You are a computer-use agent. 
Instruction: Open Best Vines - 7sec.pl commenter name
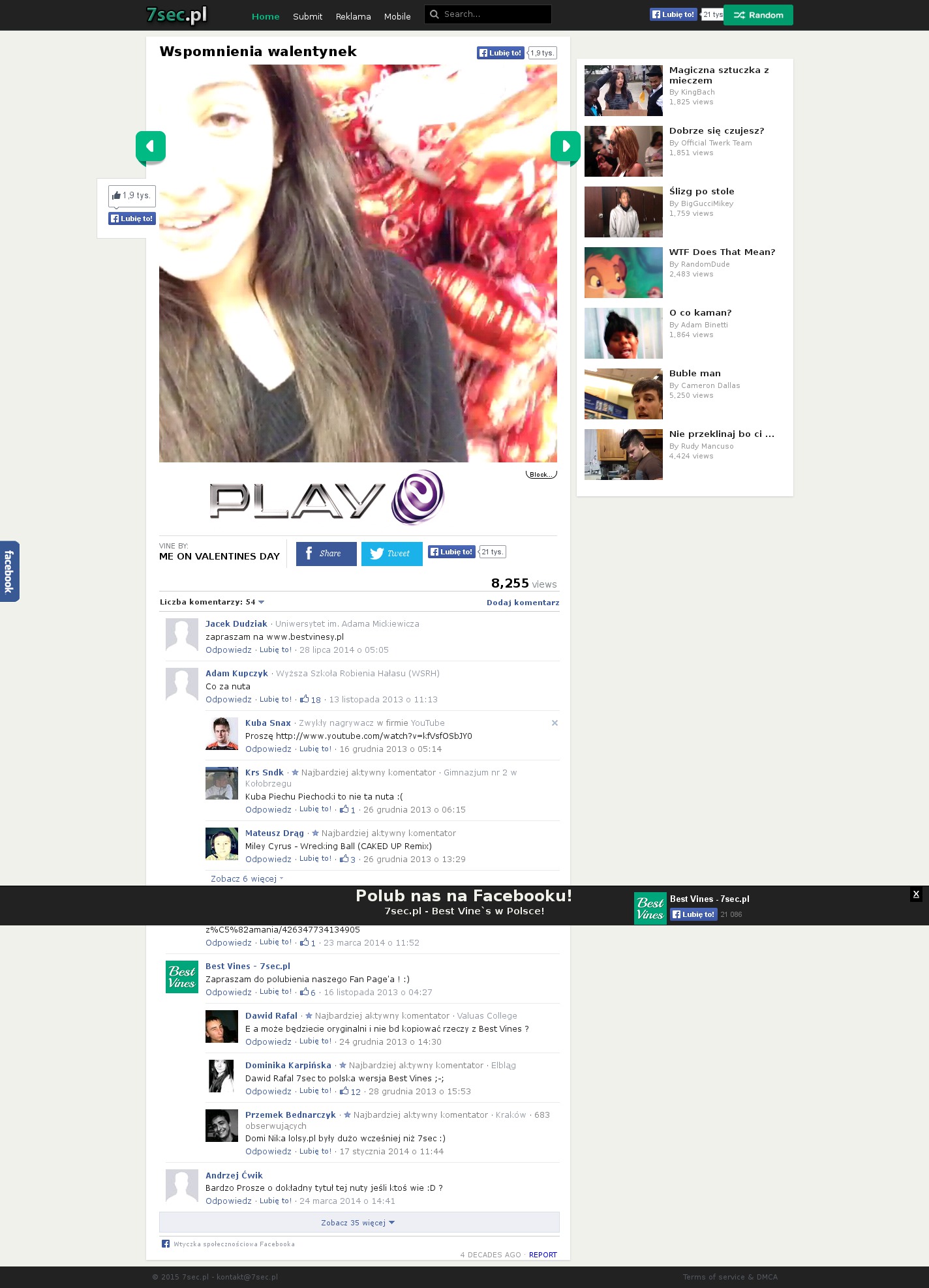pos(248,966)
